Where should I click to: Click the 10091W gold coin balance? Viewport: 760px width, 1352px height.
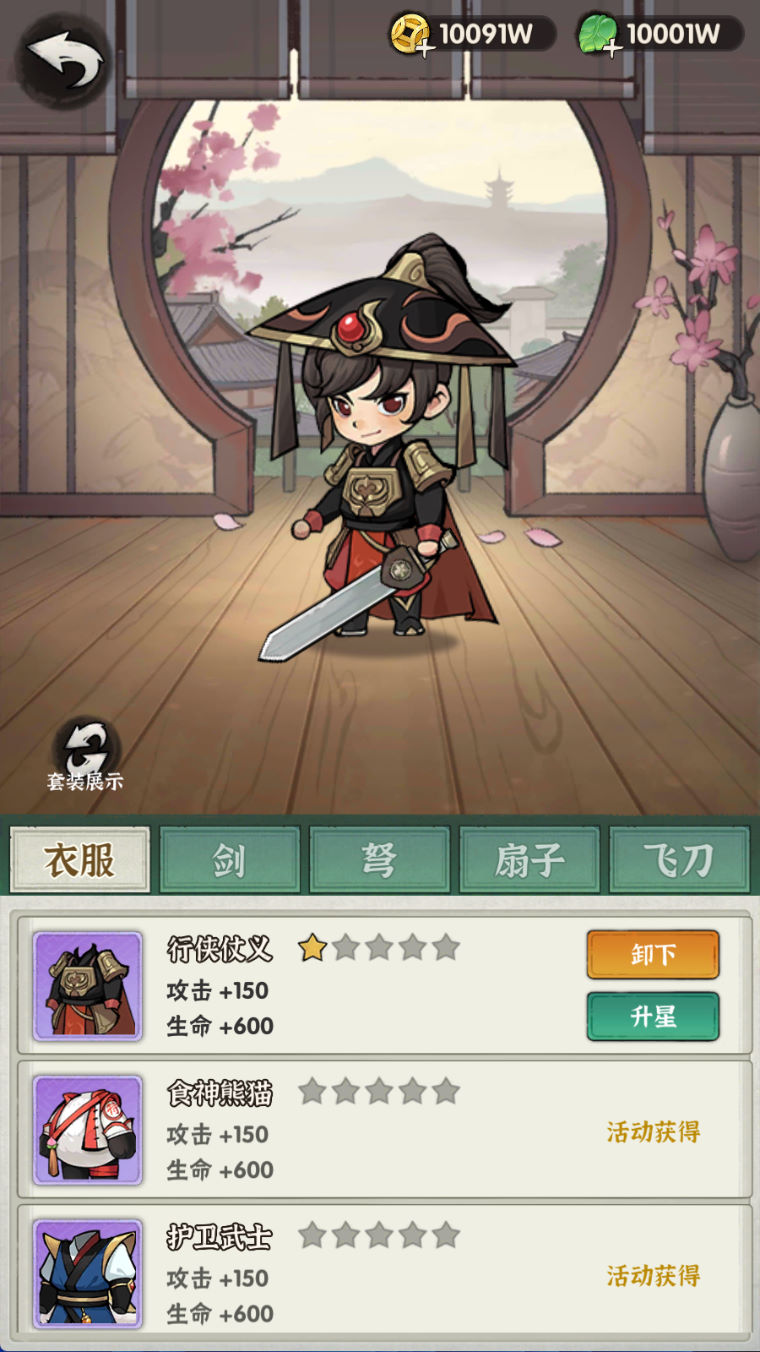tap(486, 34)
